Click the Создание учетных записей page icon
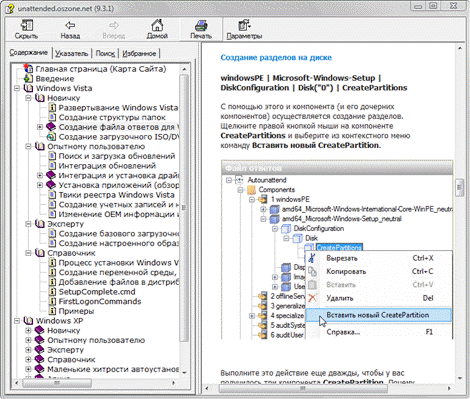This screenshot has height=399, width=470. (52, 204)
